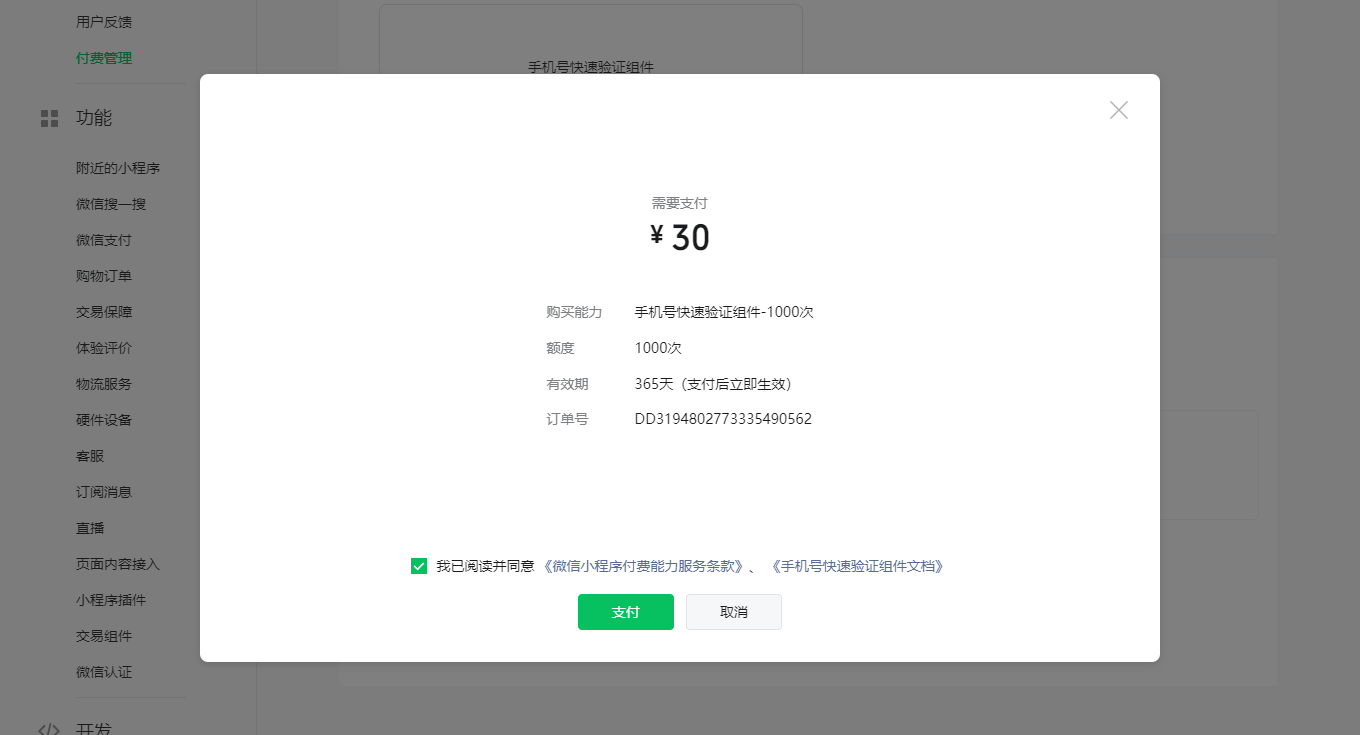Click the 开发 section heading
1360x735 pixels.
pos(94,728)
